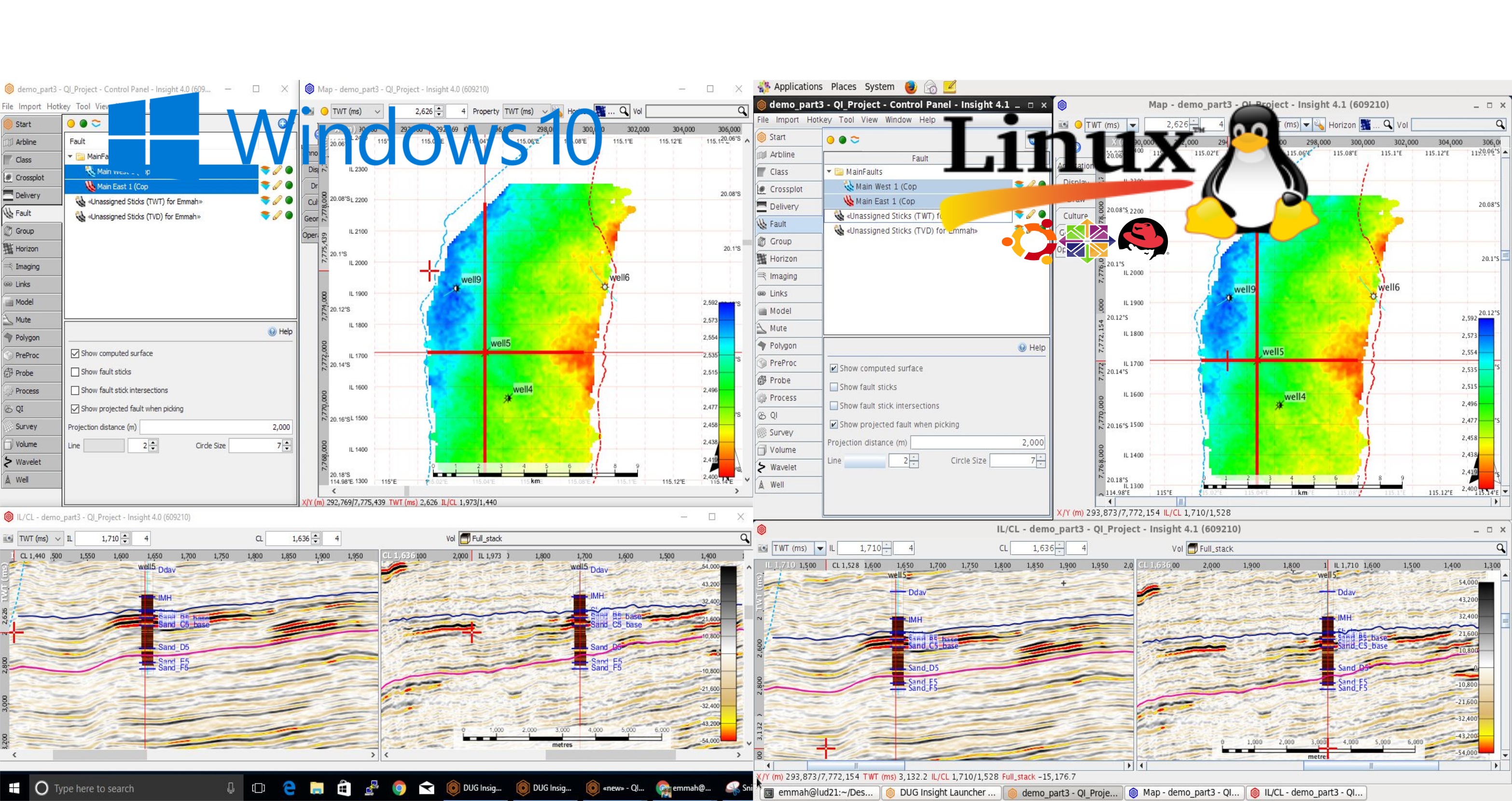Click pencil icon for Unassigned Sticks (TVD) in Insight 4.0
Viewport: 1512px width, 801px height.
point(277,216)
